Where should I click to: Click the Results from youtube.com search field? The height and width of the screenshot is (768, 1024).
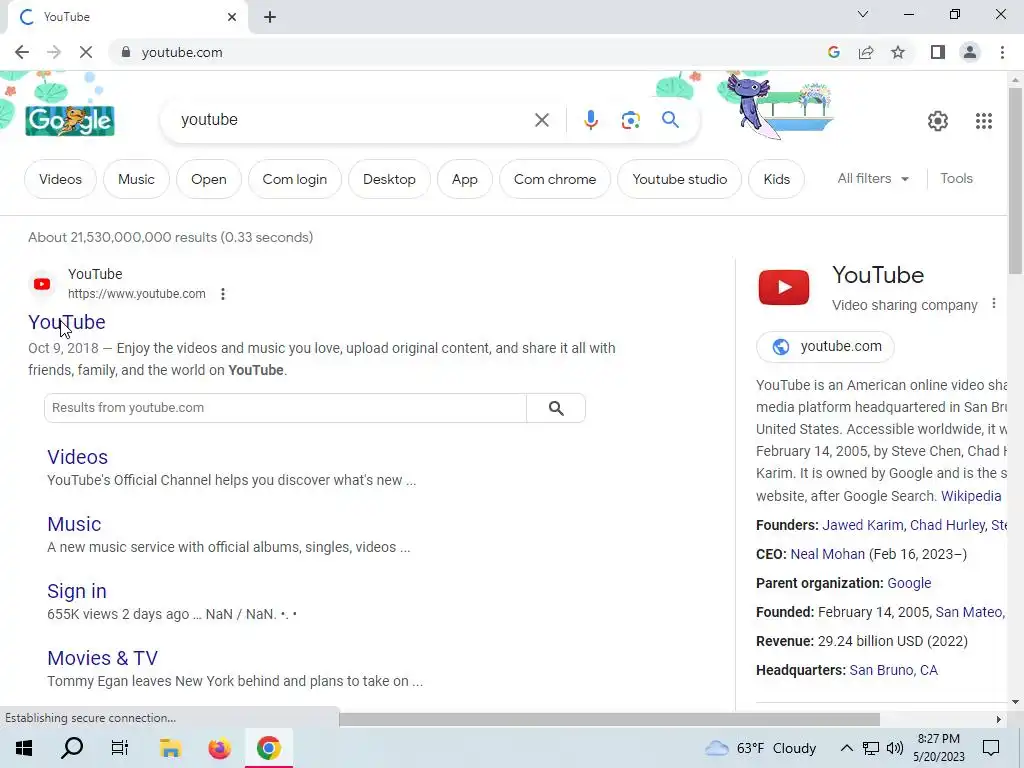[285, 408]
